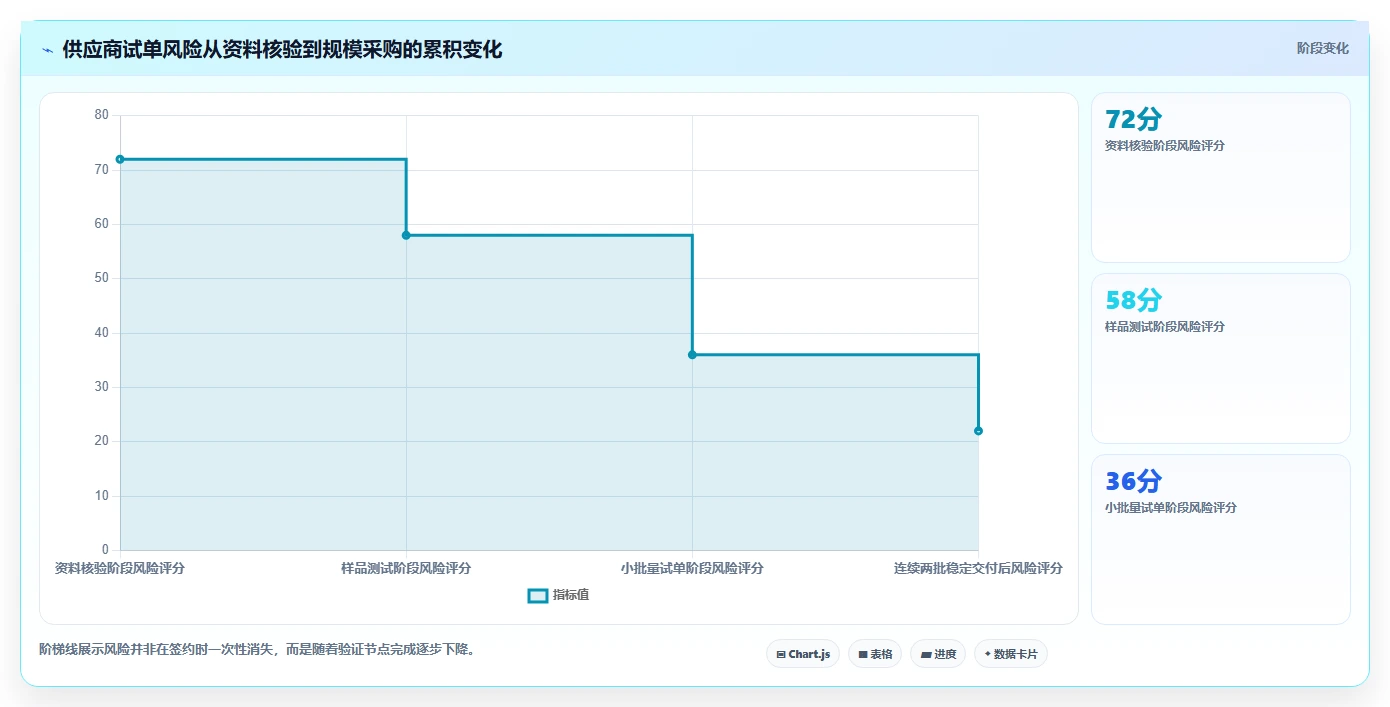Click the 指标值 legend label

(571, 595)
